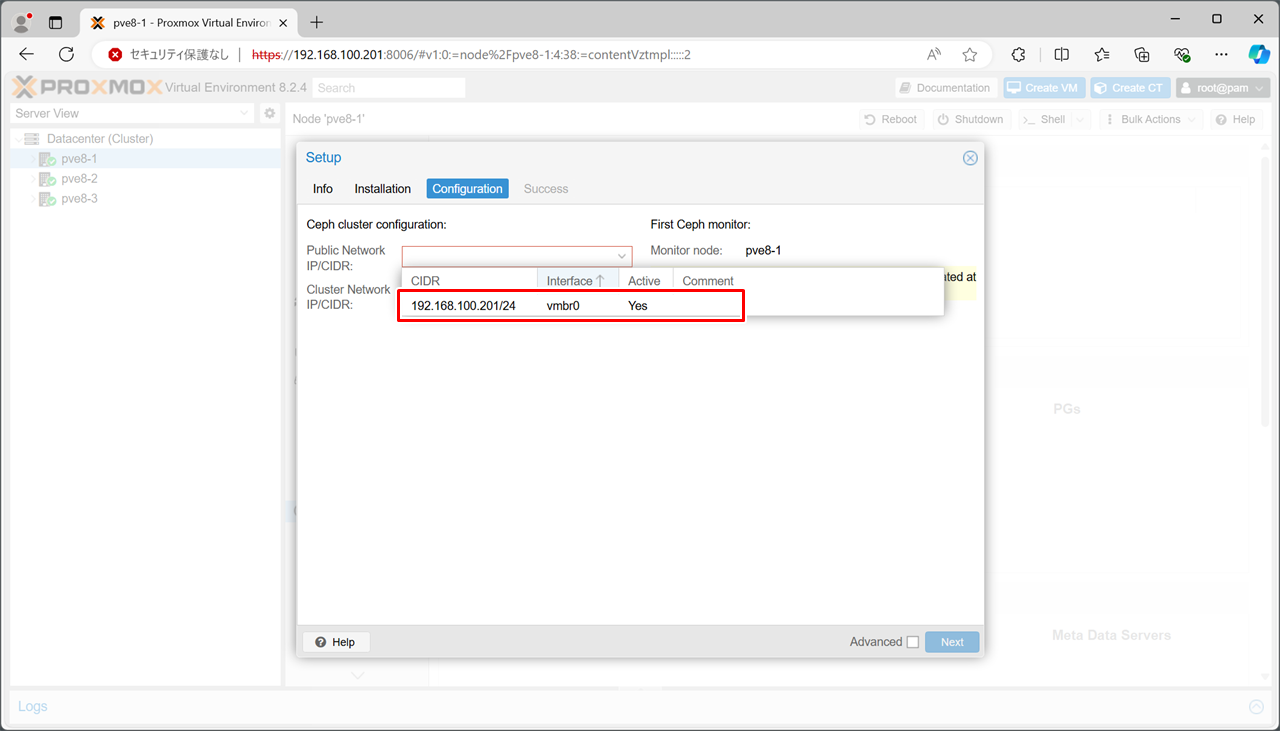Click the browser extensions icon
Image resolution: width=1280 pixels, height=731 pixels.
click(x=1019, y=55)
